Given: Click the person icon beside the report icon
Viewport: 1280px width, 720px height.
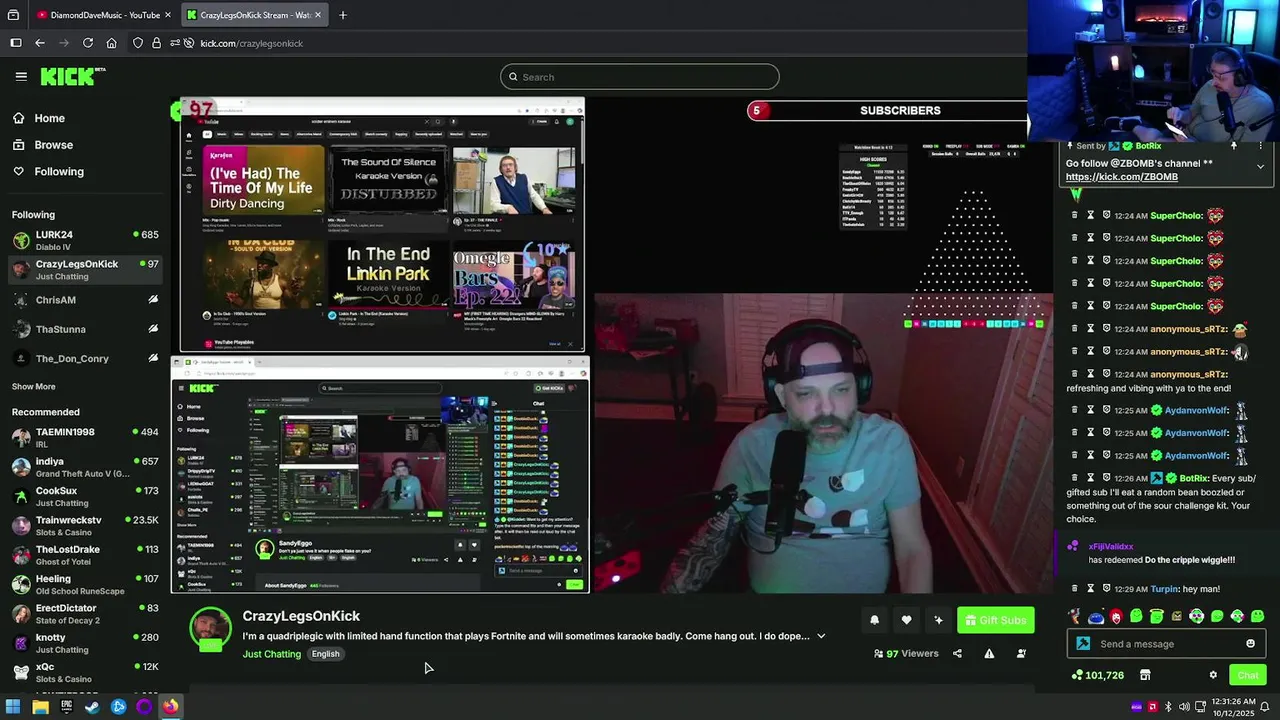Looking at the screenshot, I should 1021,654.
